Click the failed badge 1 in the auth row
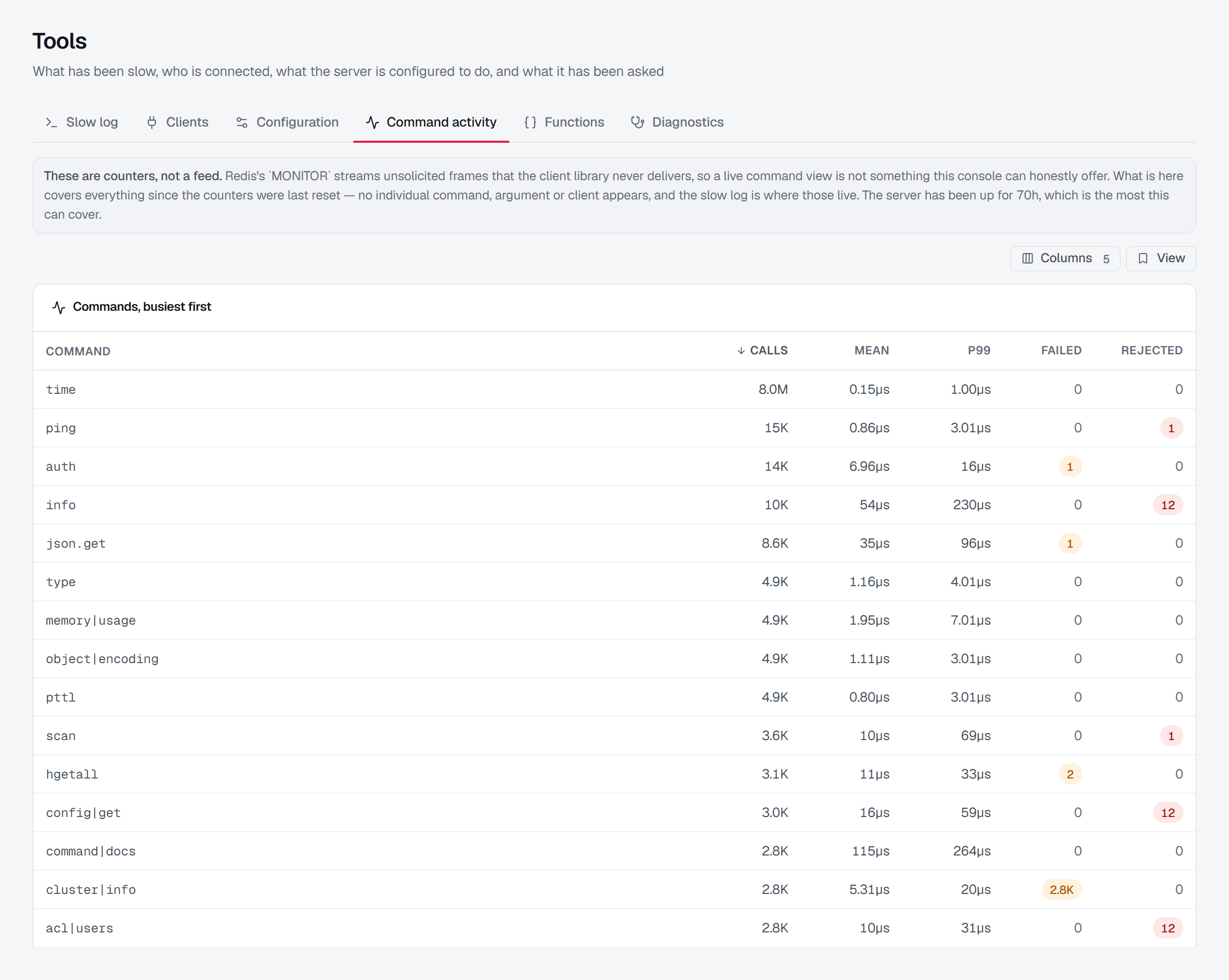Screen dimensions: 1229x980 (1070, 466)
